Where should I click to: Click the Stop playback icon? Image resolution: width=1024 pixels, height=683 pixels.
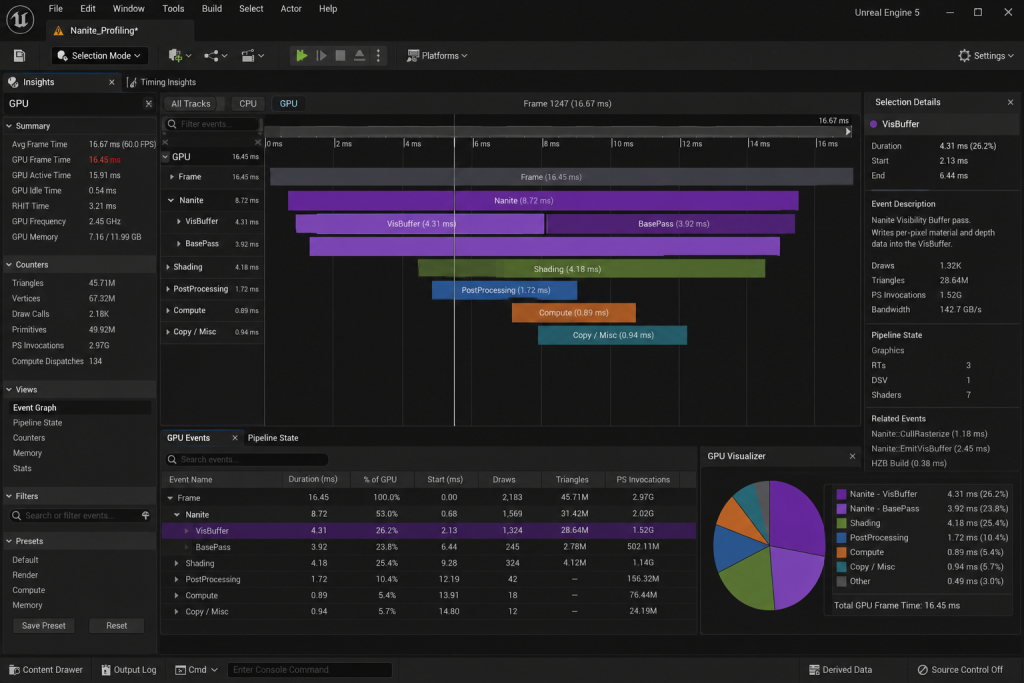click(340, 56)
